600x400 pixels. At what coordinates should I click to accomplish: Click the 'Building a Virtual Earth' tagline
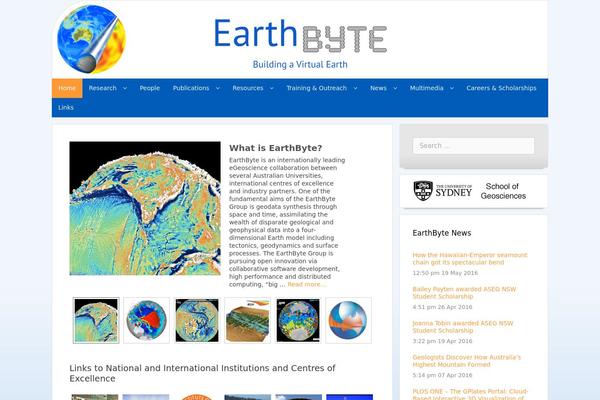300,64
